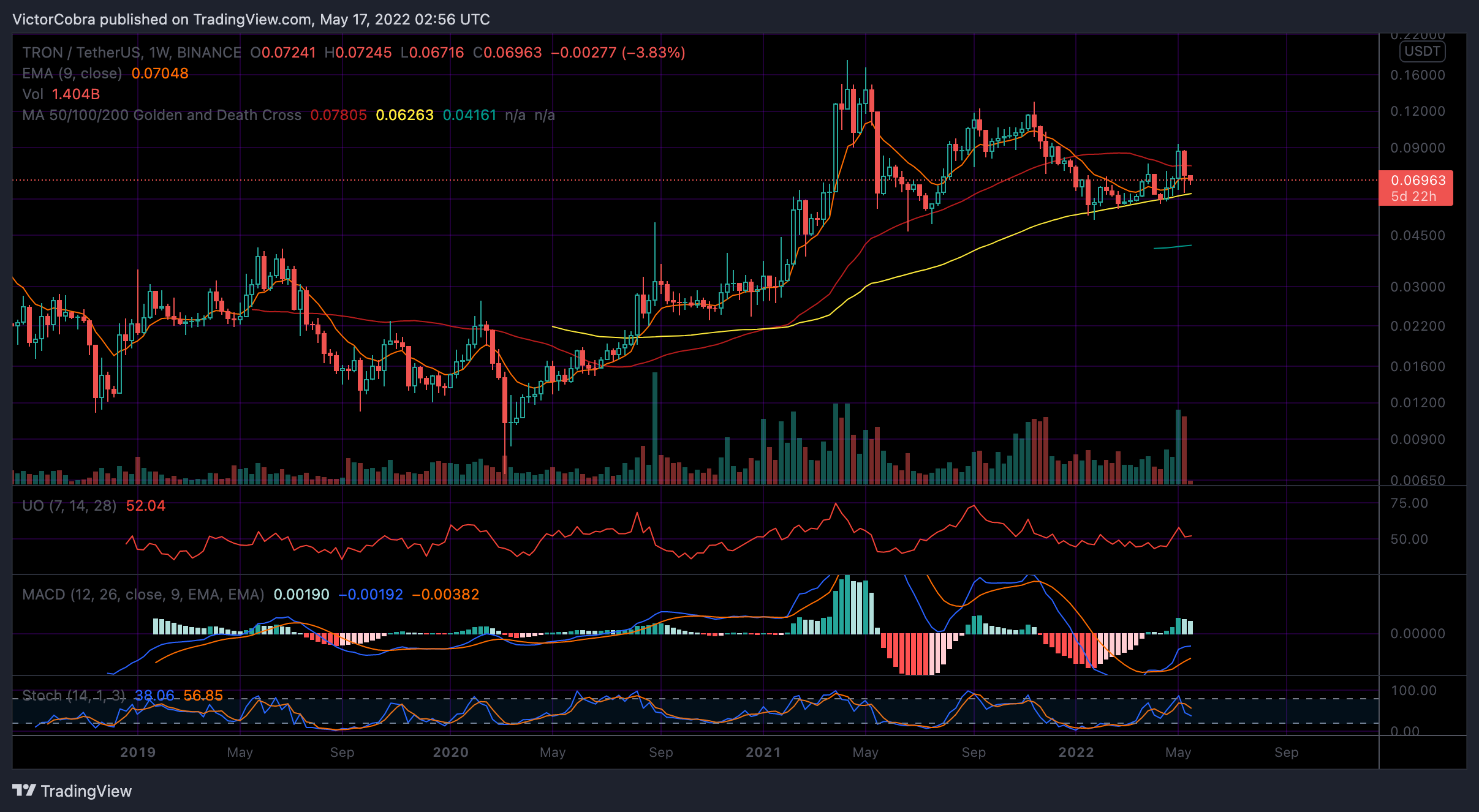The image size is (1479, 812).
Task: Click the MA200 value 0.04161
Action: point(469,115)
